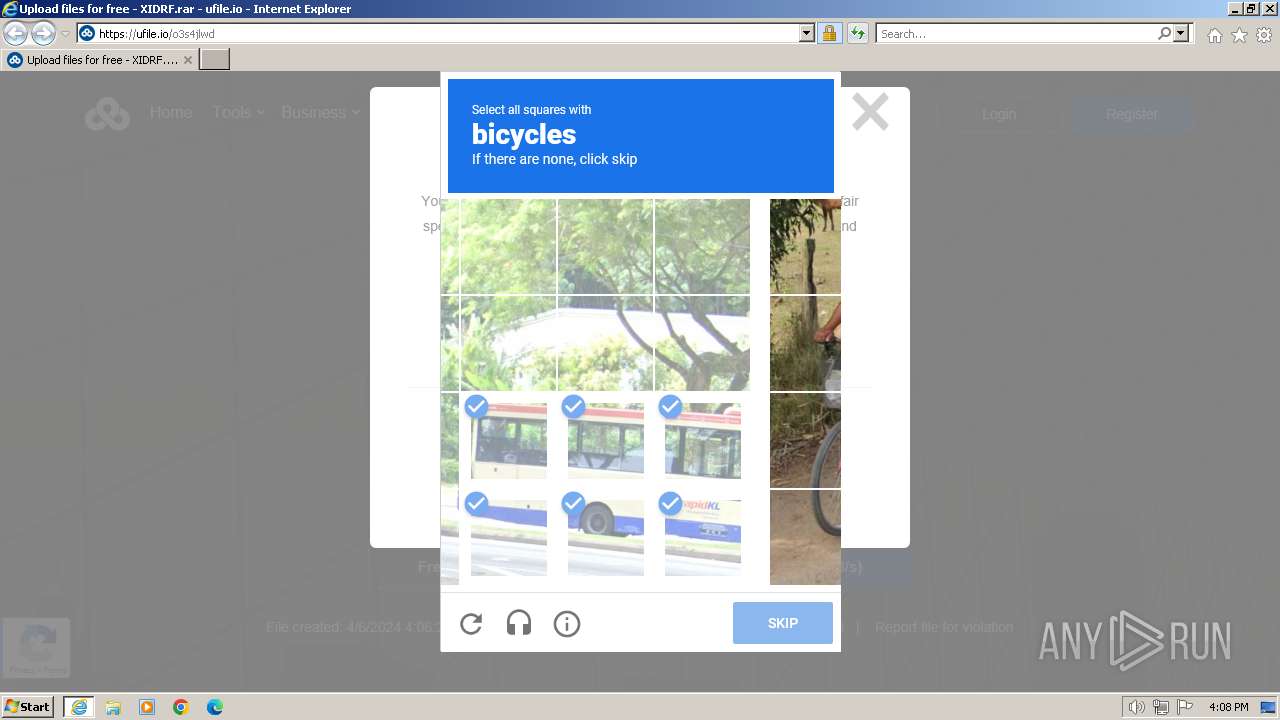Uncheck the tile directly above the bus wheel tile
Screen dimensions: 1280x720
(606, 440)
